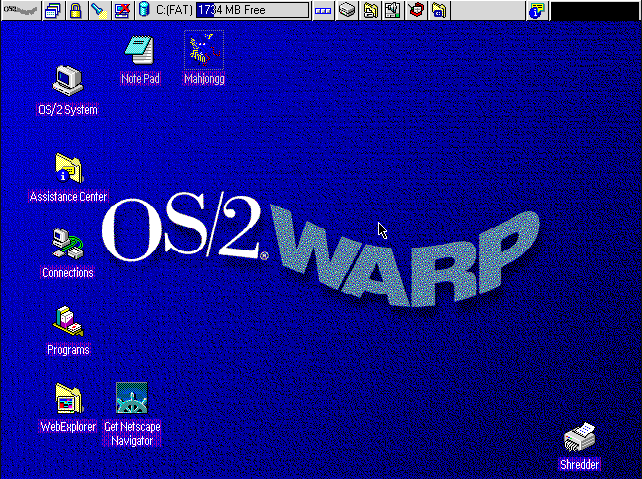Click the "Shredder" label text
This screenshot has width=642, height=479.
coord(579,465)
